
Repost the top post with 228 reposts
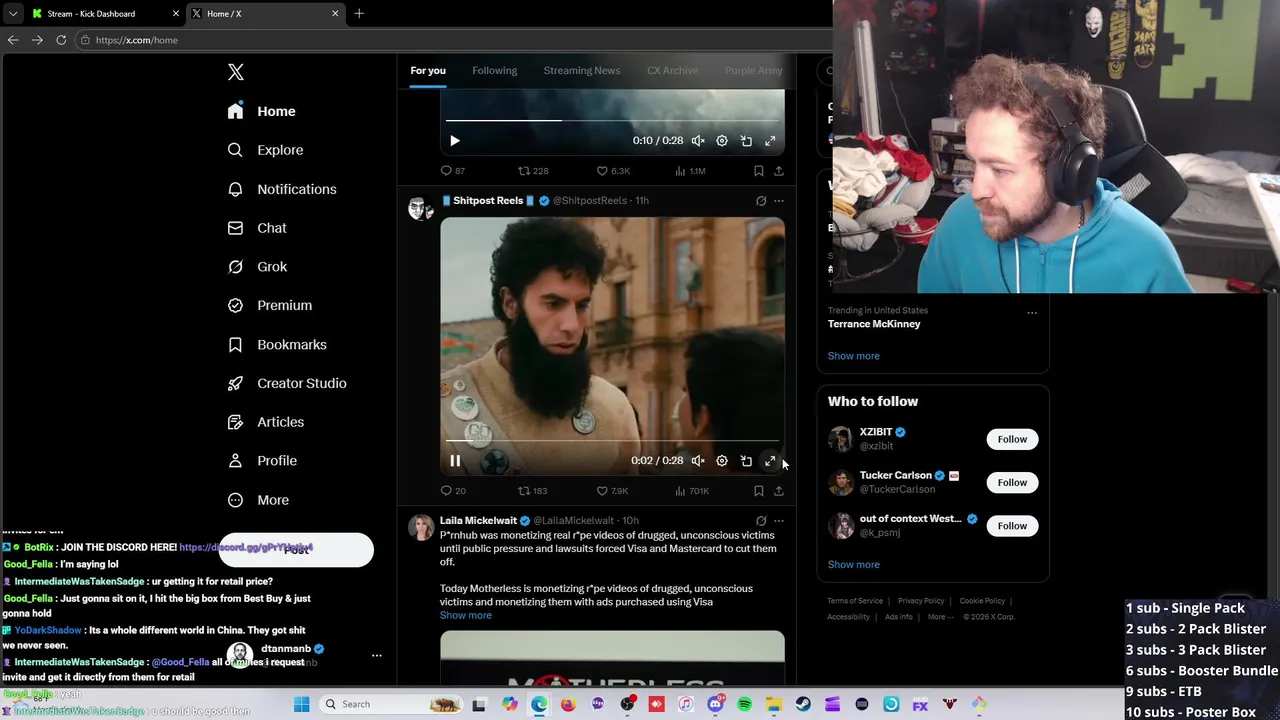click(x=532, y=171)
